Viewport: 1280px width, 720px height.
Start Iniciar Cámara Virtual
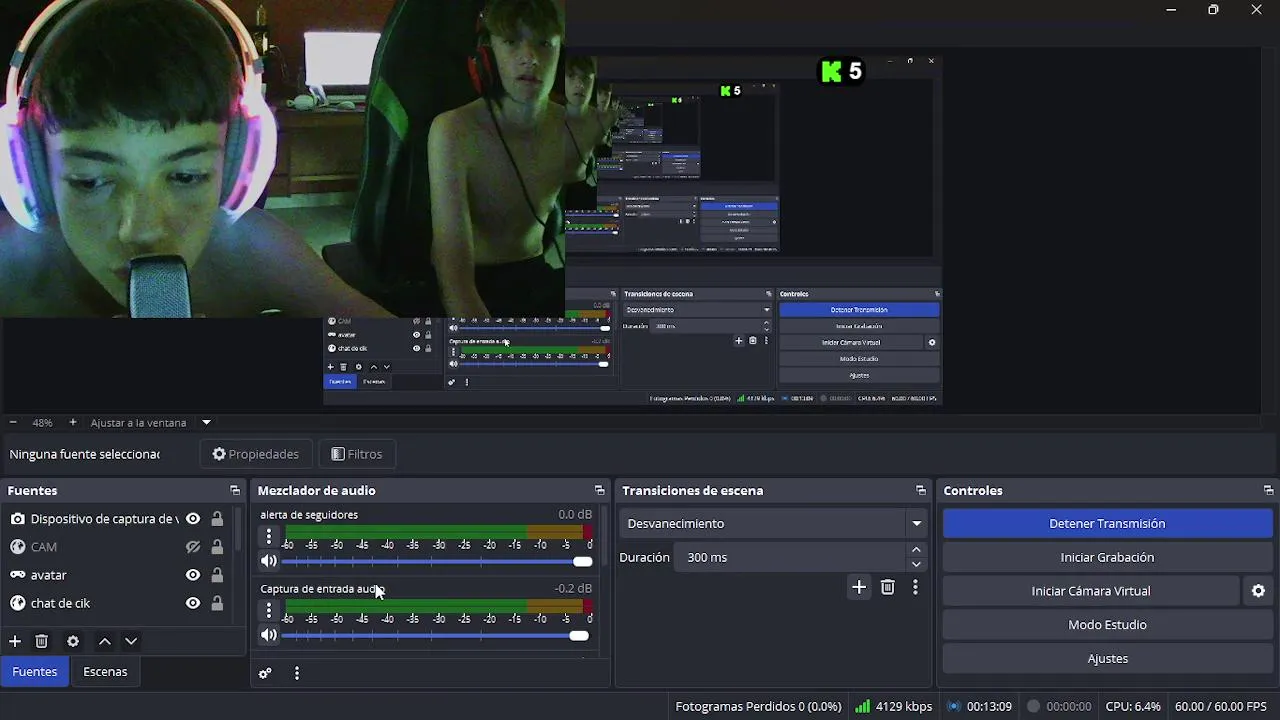coord(1091,591)
